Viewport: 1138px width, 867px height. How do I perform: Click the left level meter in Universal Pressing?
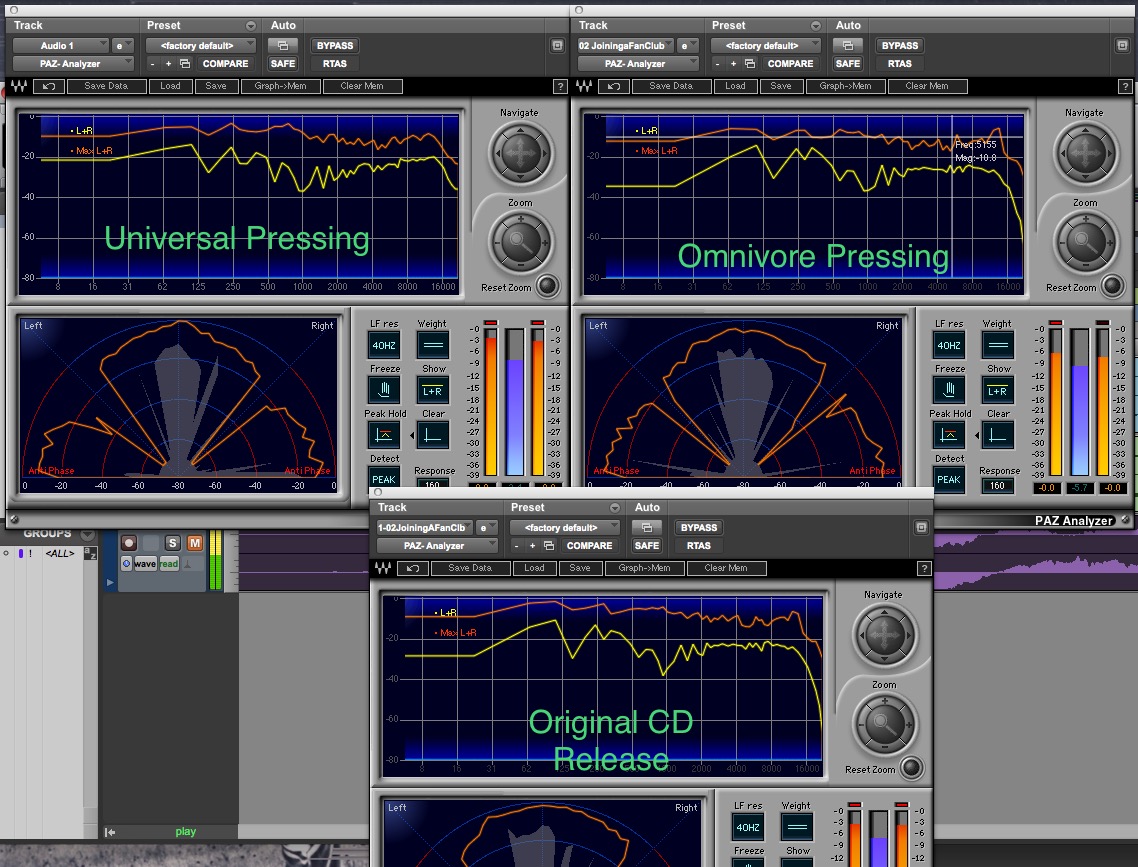(x=491, y=402)
